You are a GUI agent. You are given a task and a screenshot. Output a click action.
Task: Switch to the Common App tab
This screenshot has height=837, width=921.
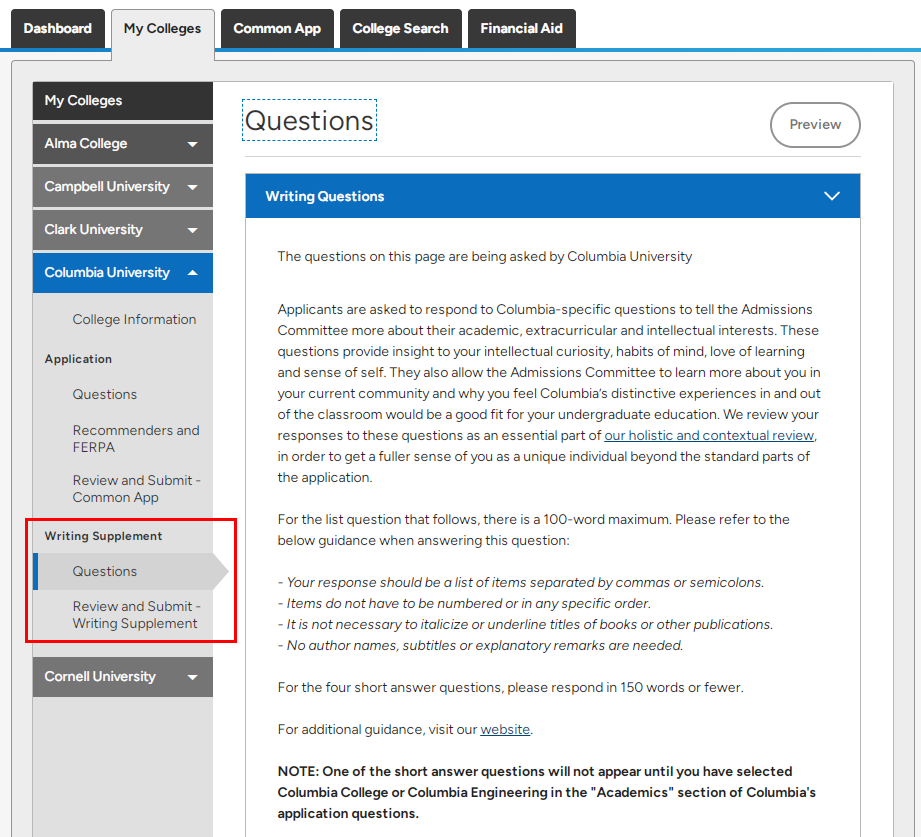coord(277,28)
